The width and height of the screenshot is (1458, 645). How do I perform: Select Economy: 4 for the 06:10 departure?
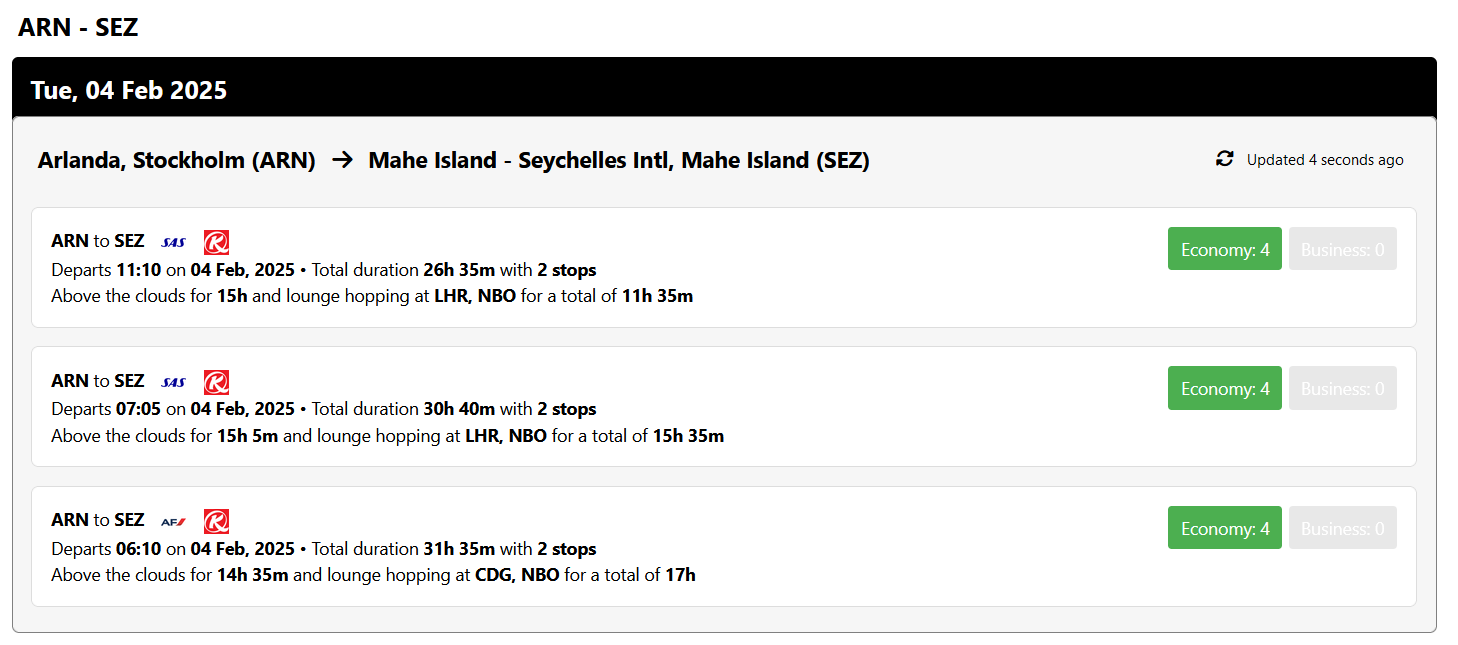[x=1224, y=528]
